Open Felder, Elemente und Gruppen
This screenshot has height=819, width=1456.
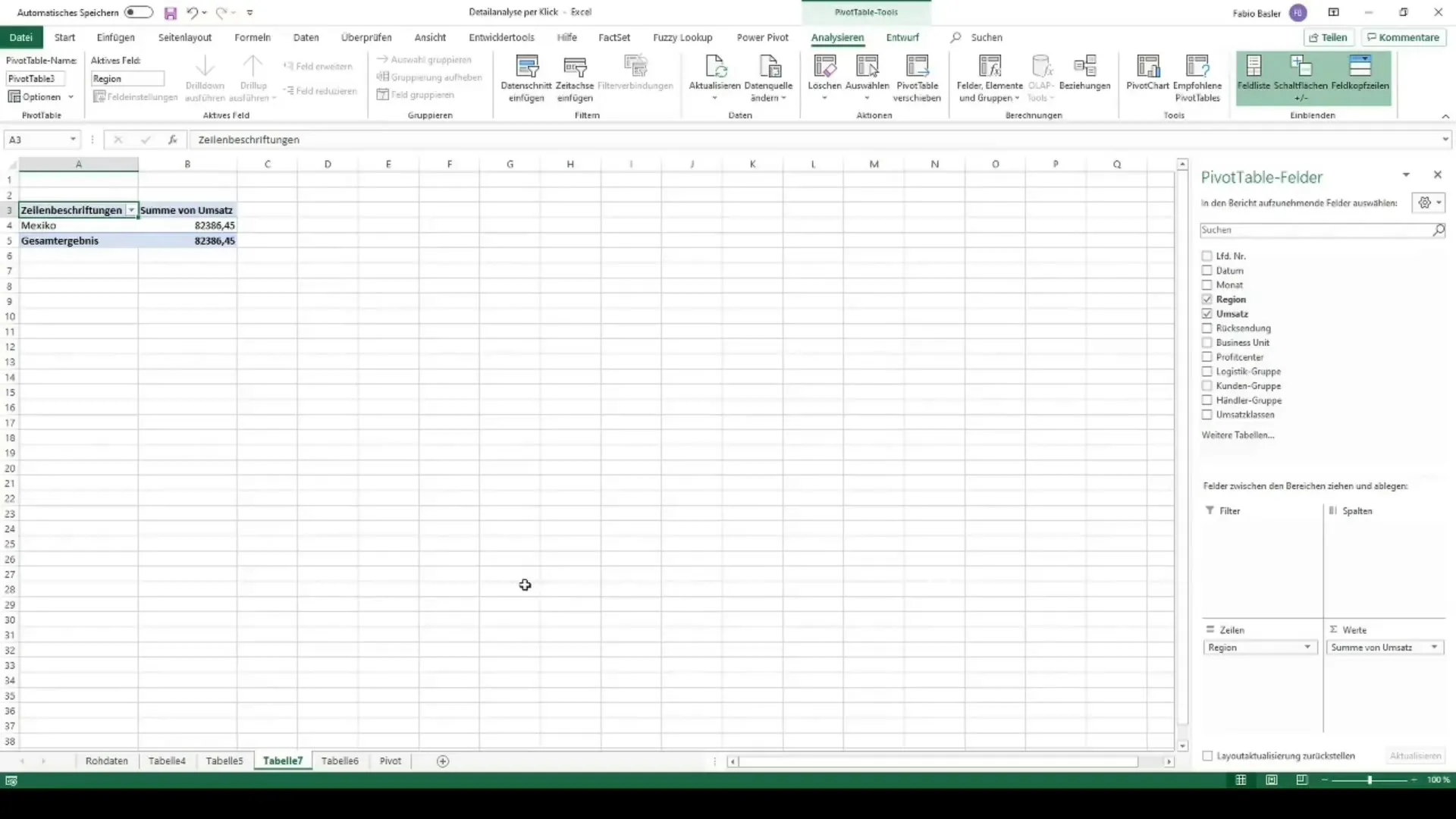990,78
